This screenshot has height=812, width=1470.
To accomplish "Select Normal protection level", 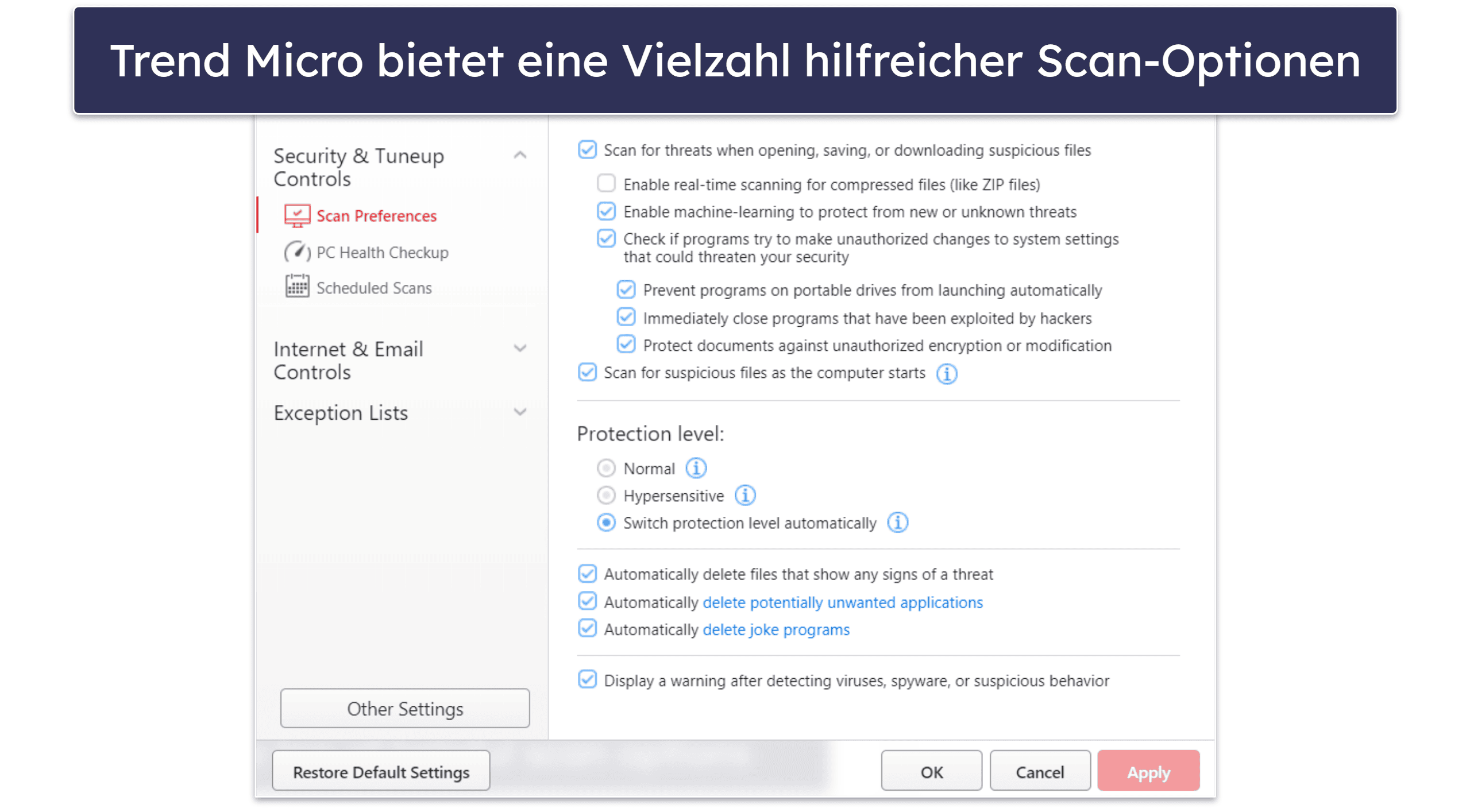I will pyautogui.click(x=606, y=469).
